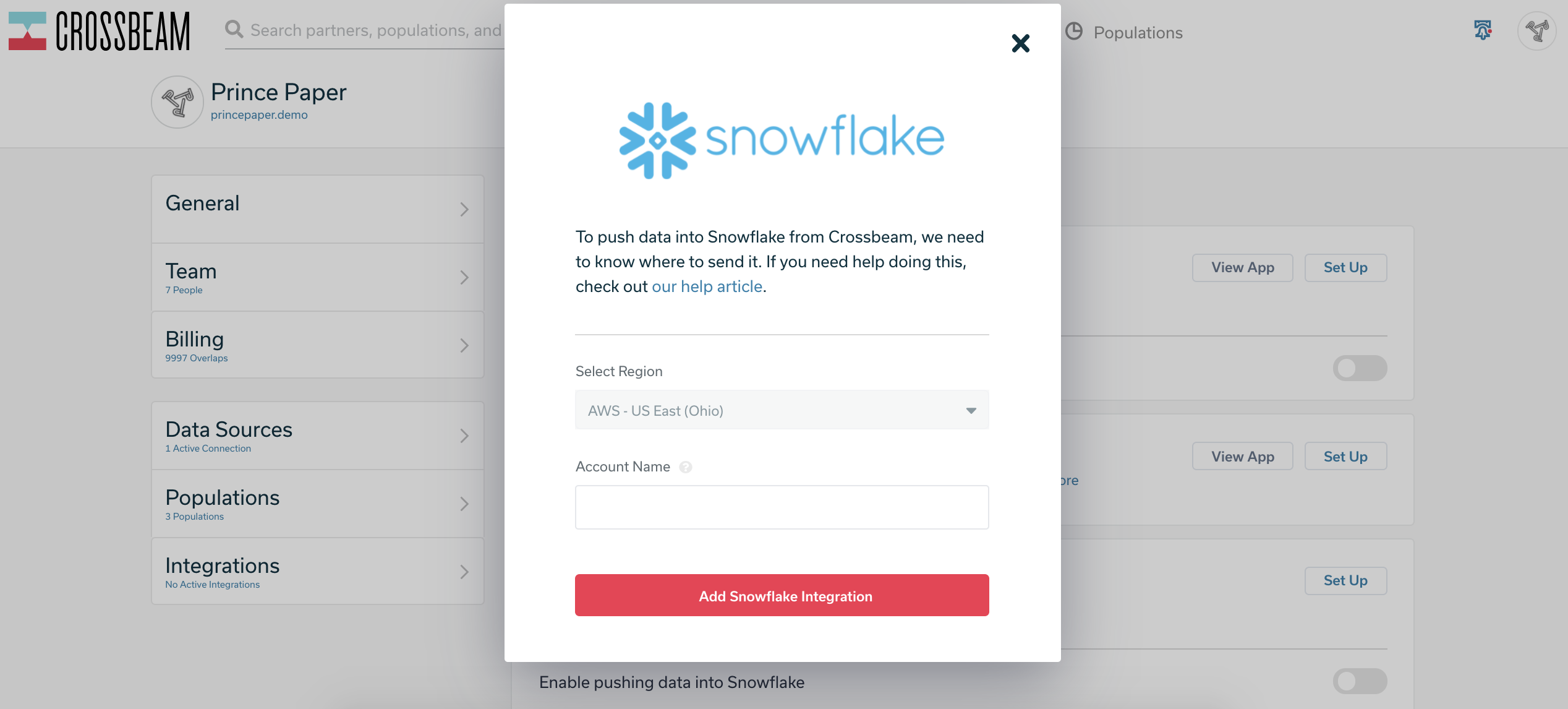Expand the General settings section

pyautogui.click(x=317, y=209)
